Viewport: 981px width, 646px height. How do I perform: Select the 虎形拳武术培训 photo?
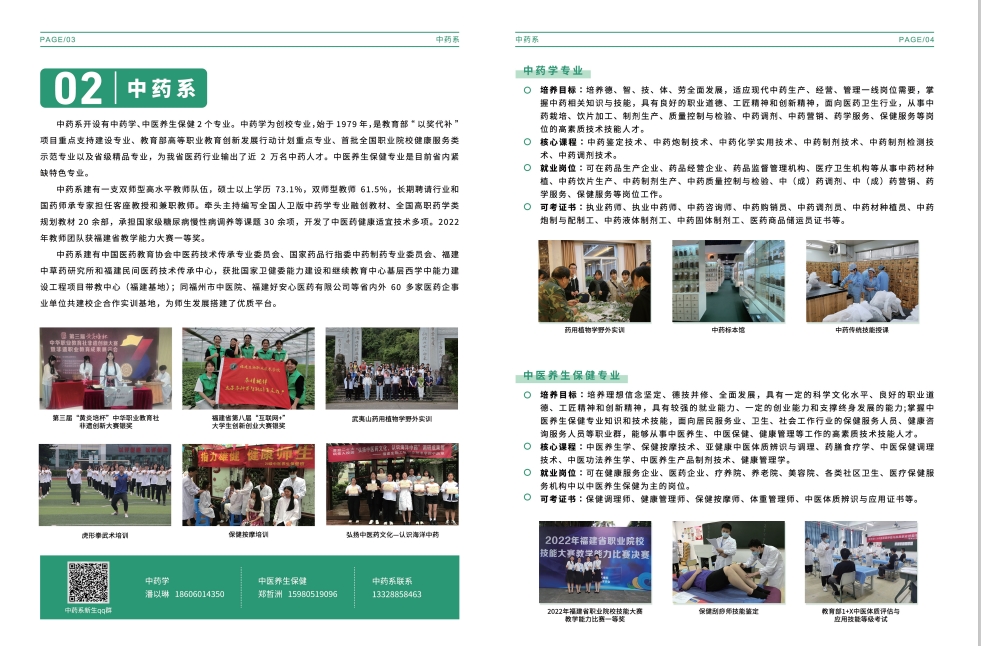pos(105,485)
